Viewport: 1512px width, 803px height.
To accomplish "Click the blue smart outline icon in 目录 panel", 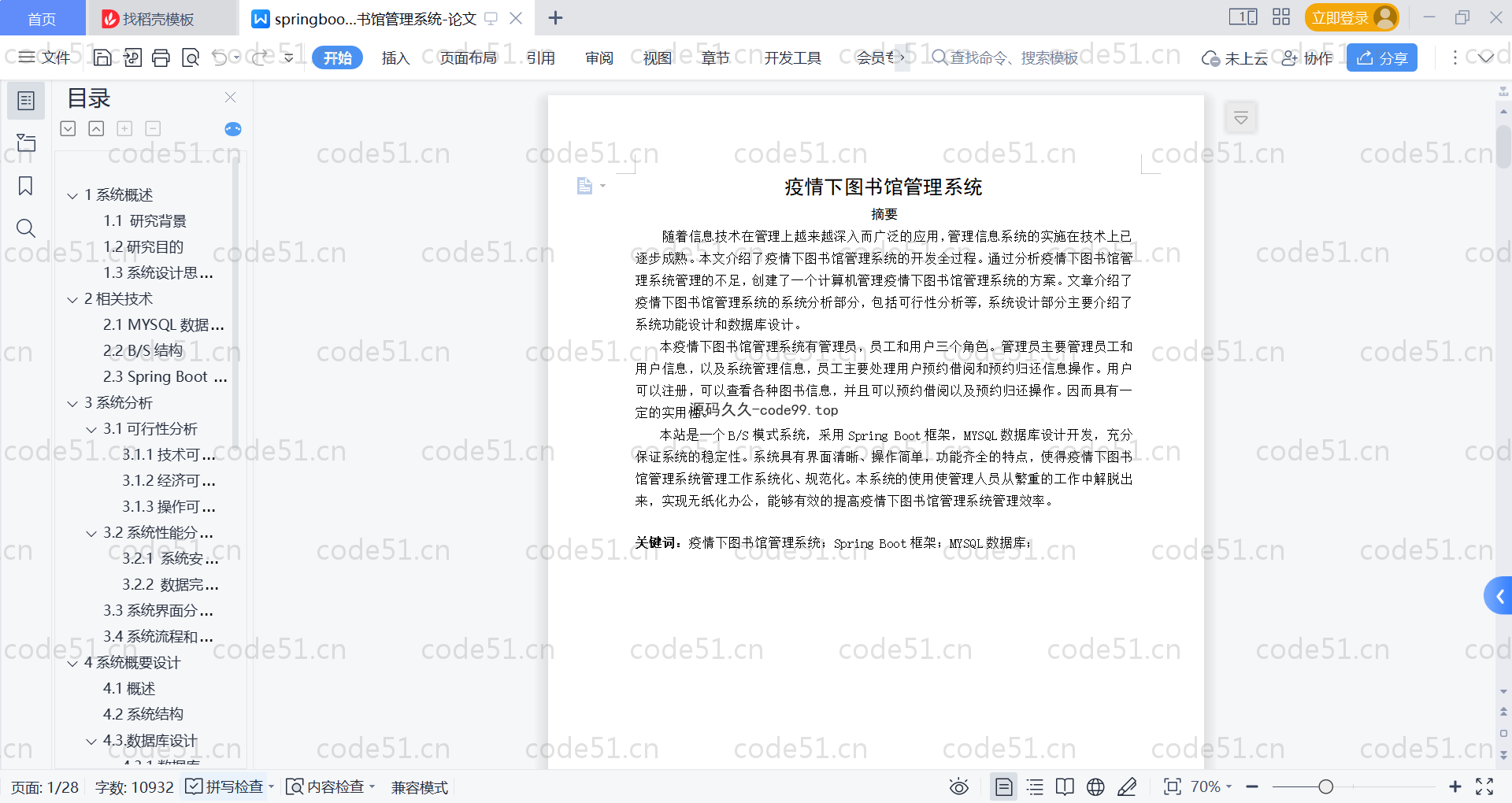I will pos(233,129).
